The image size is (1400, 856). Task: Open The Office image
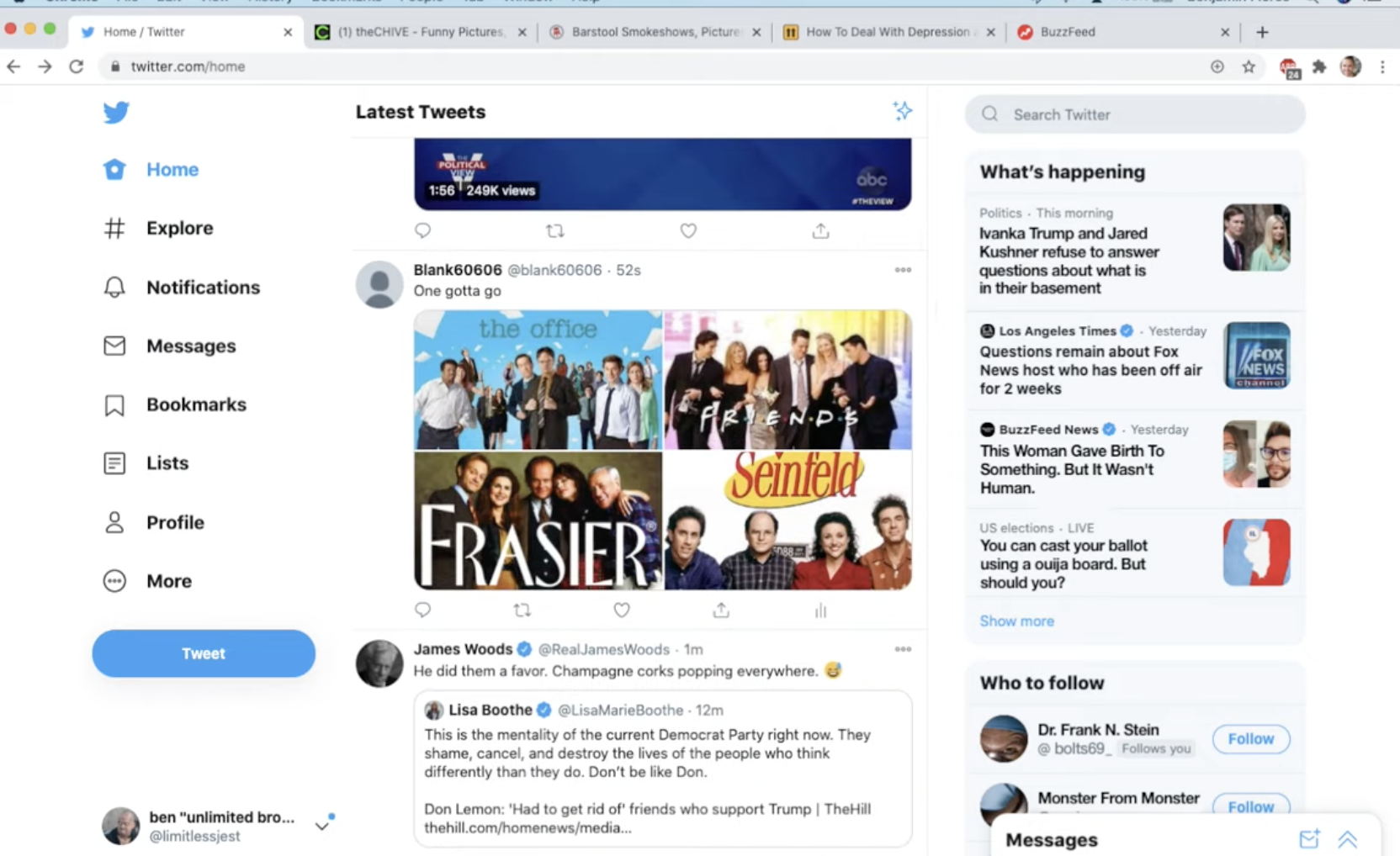tap(538, 379)
